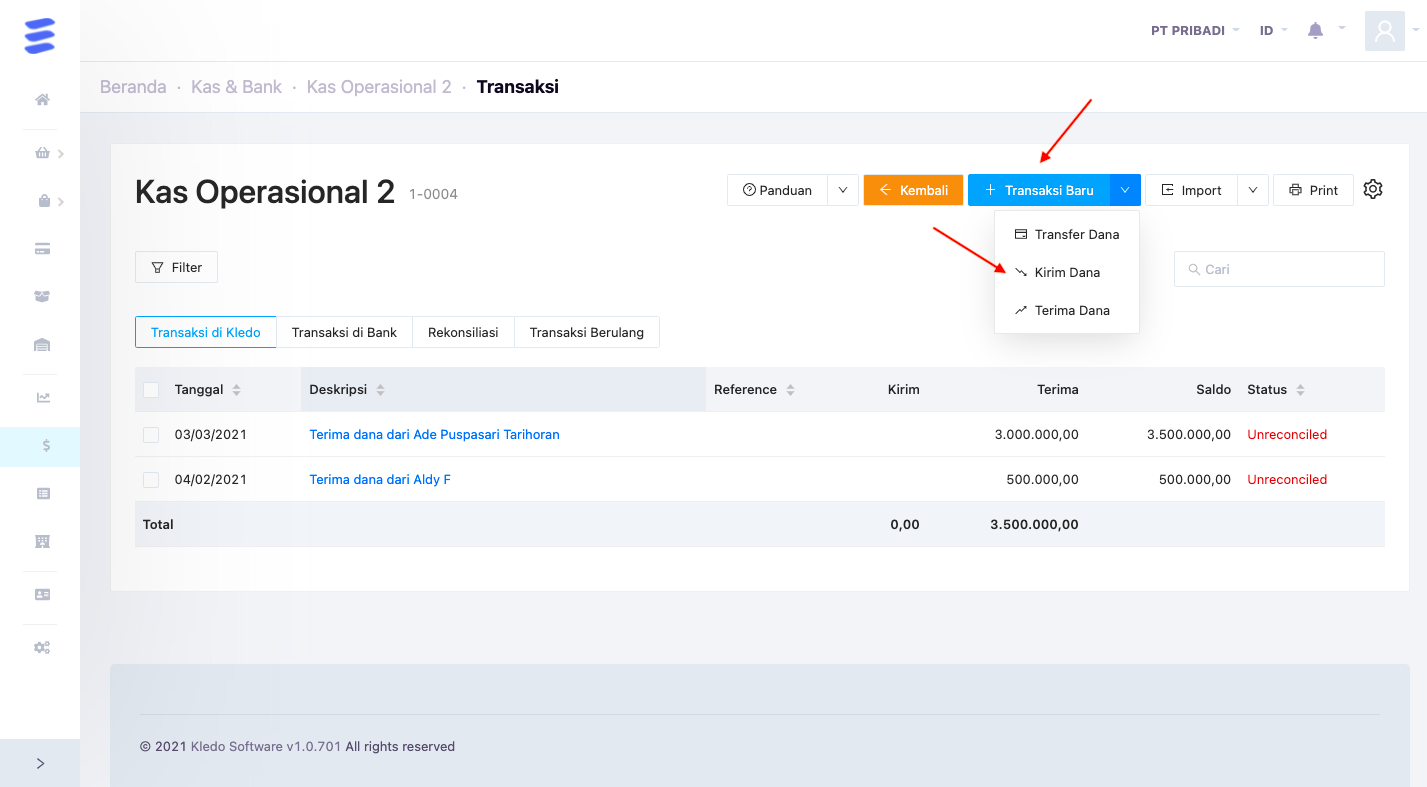Image resolution: width=1427 pixels, height=787 pixels.
Task: Switch to the Rekonsiliasi tab
Action: (463, 331)
